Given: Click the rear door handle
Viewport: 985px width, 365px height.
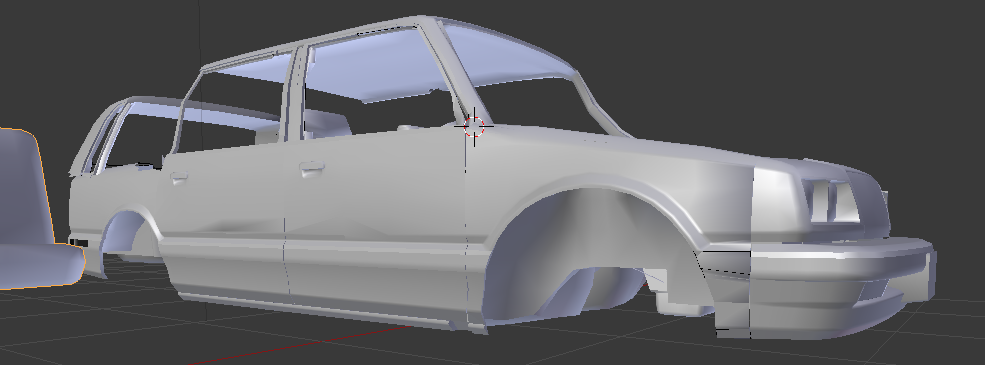Looking at the screenshot, I should pos(179,177).
